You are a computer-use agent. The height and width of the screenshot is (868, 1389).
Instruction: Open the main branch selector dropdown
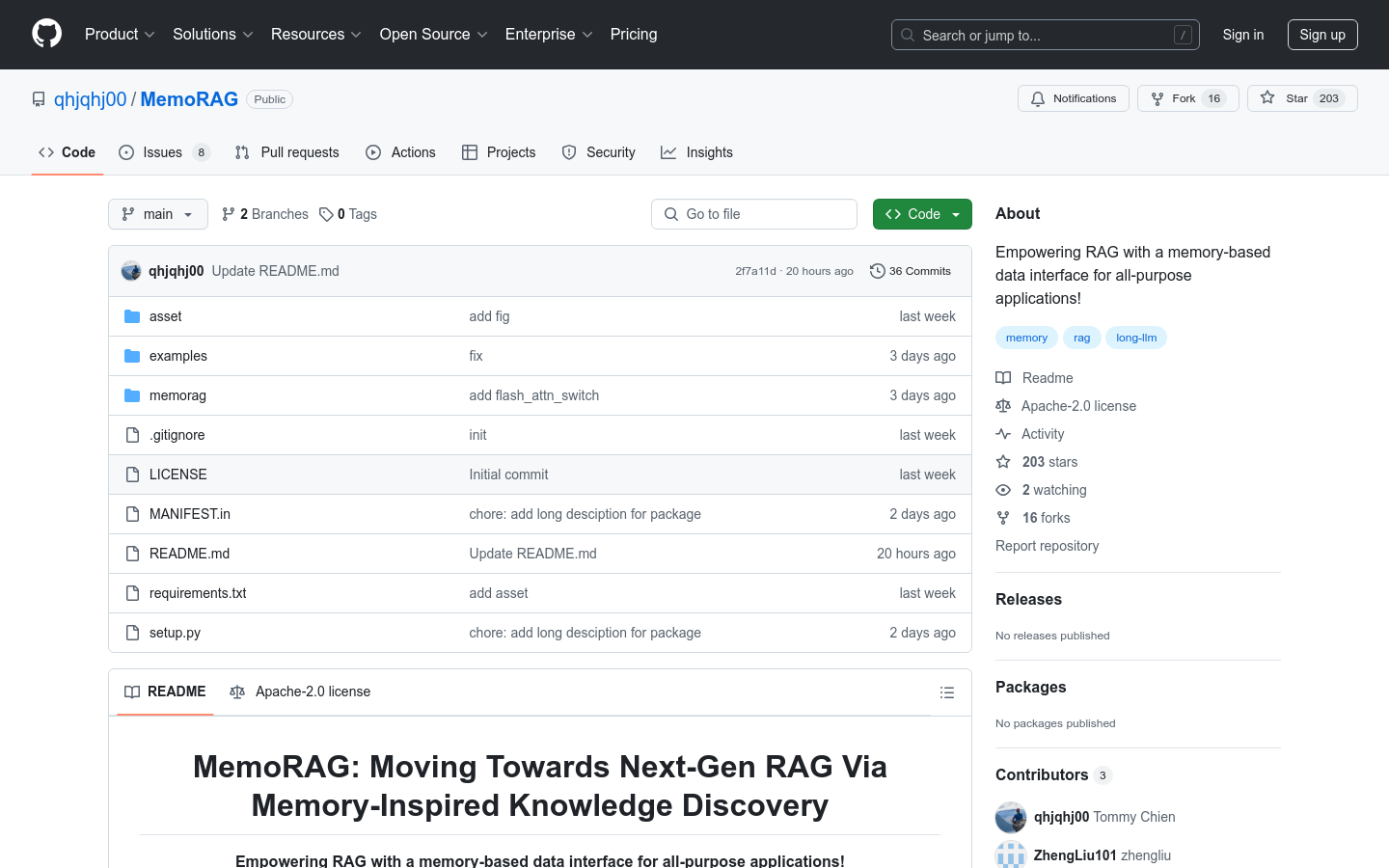click(158, 214)
